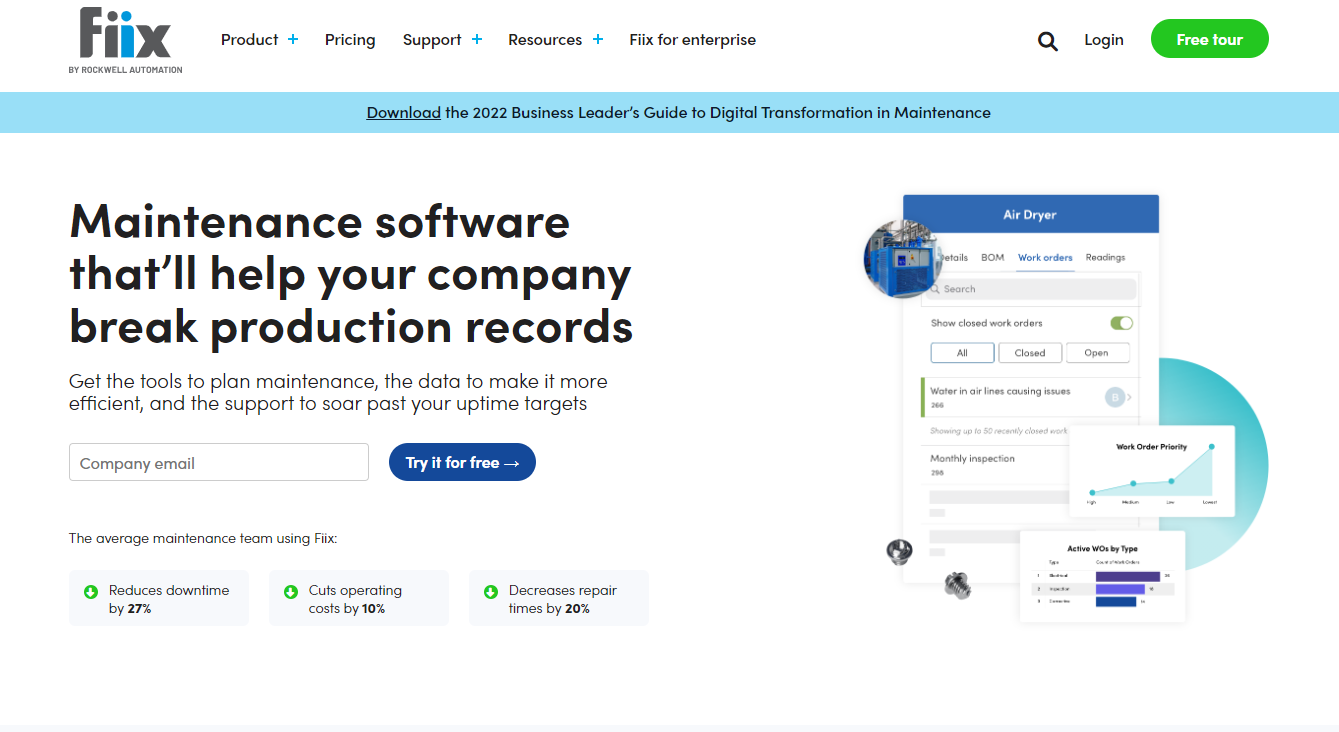This screenshot has height=732, width=1339.
Task: Click the green icon beside "Decreases repair times"
Action: point(491,590)
